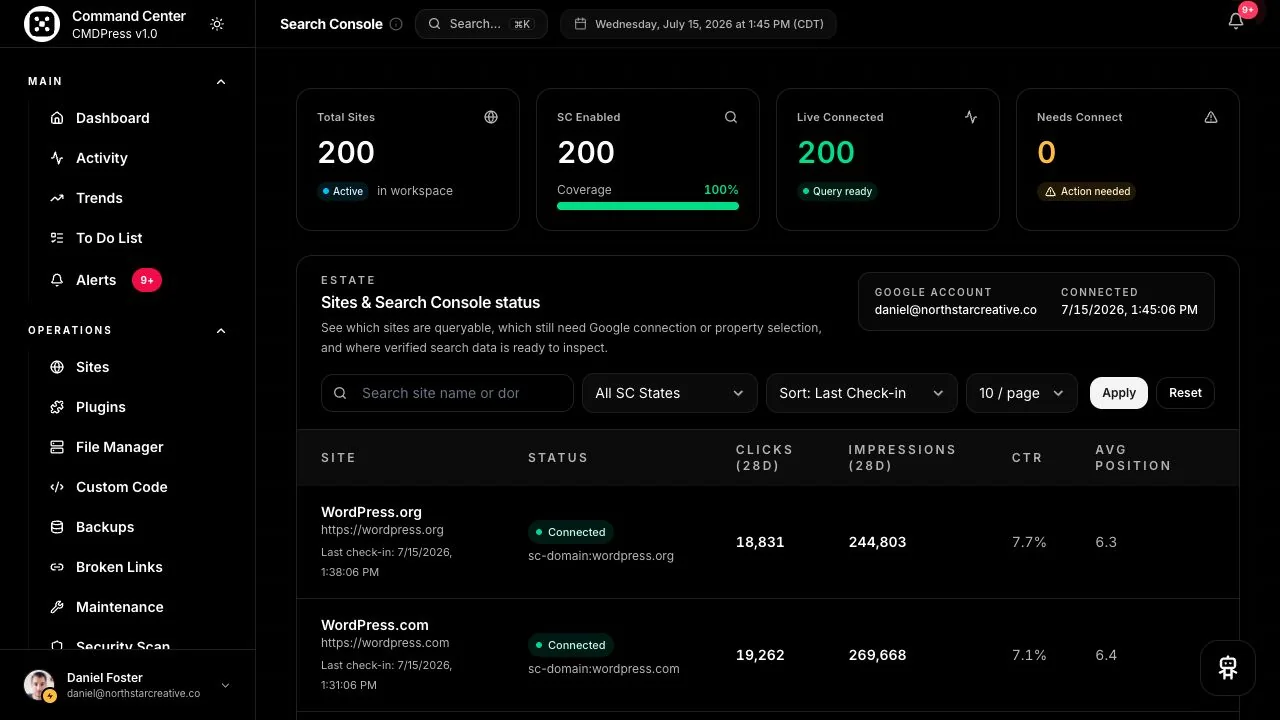Open the robot assistant chat button
Screen dimensions: 1280x720
[x=1228, y=668]
